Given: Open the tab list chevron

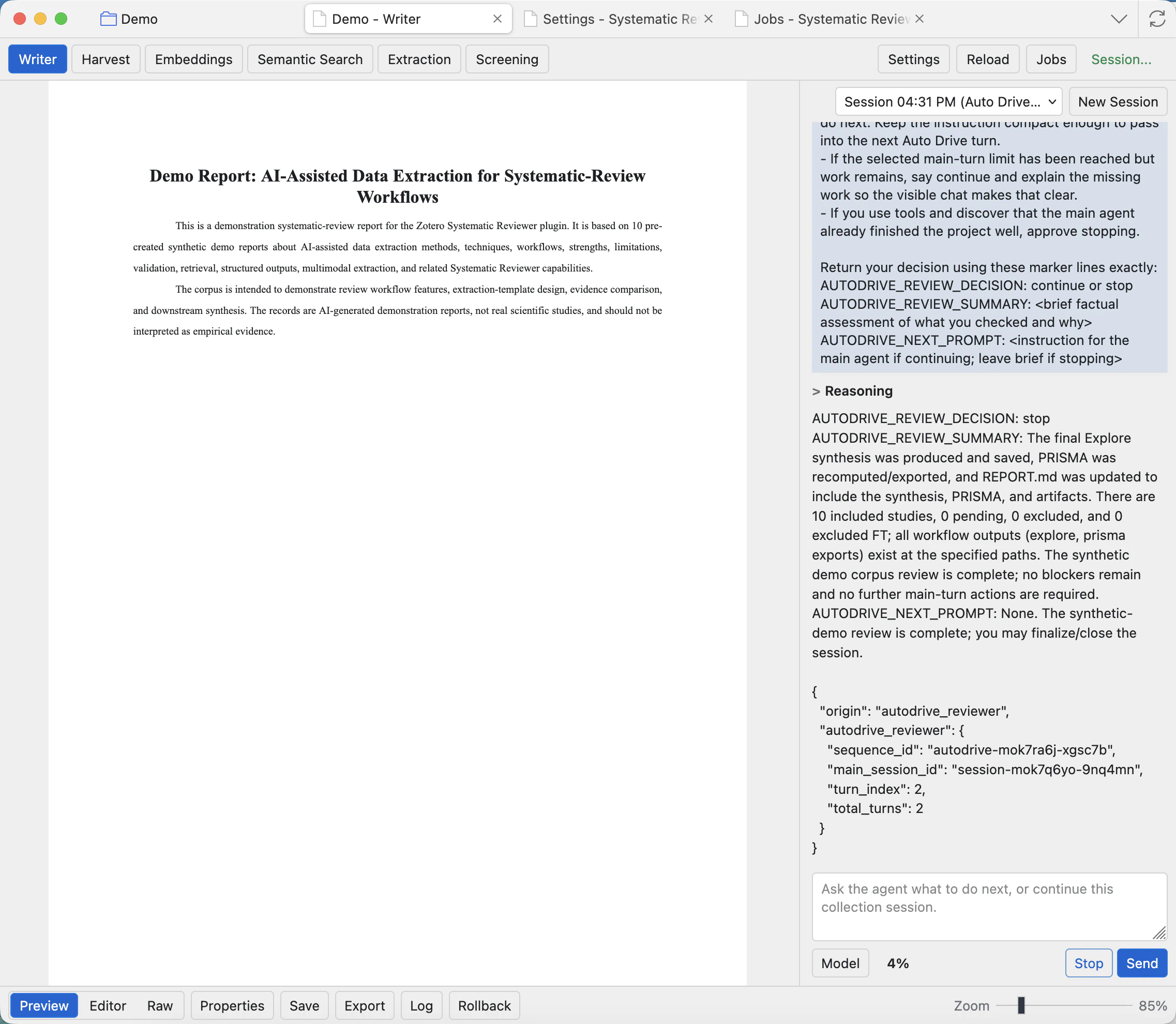Looking at the screenshot, I should 1119,19.
